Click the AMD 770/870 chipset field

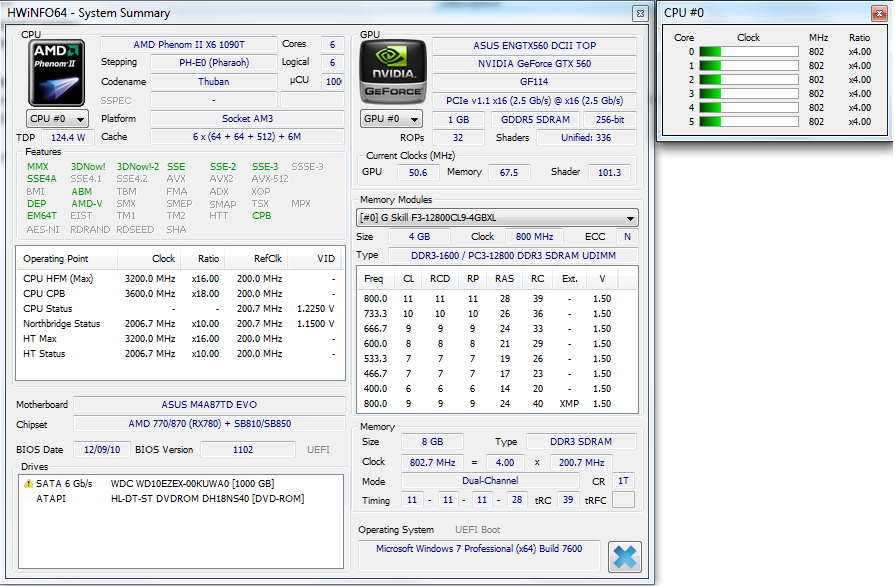209,424
